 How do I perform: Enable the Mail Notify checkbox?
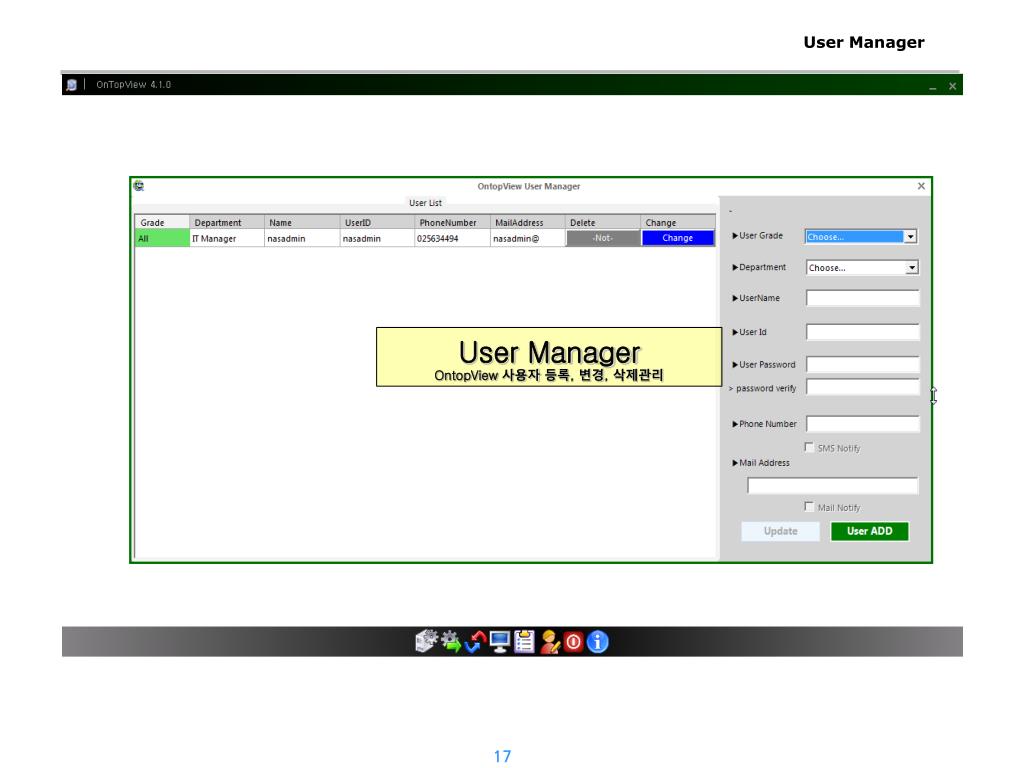(809, 507)
